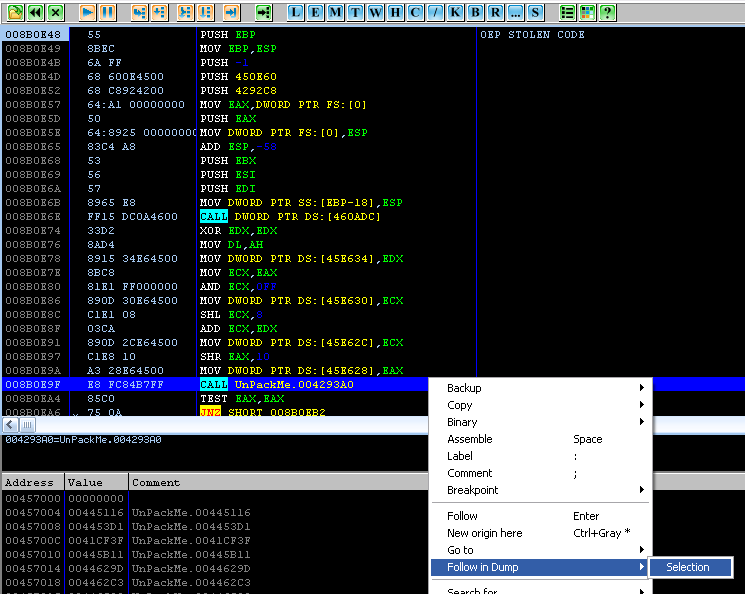
Task: Choose Assemble from the context menu
Action: click(470, 439)
